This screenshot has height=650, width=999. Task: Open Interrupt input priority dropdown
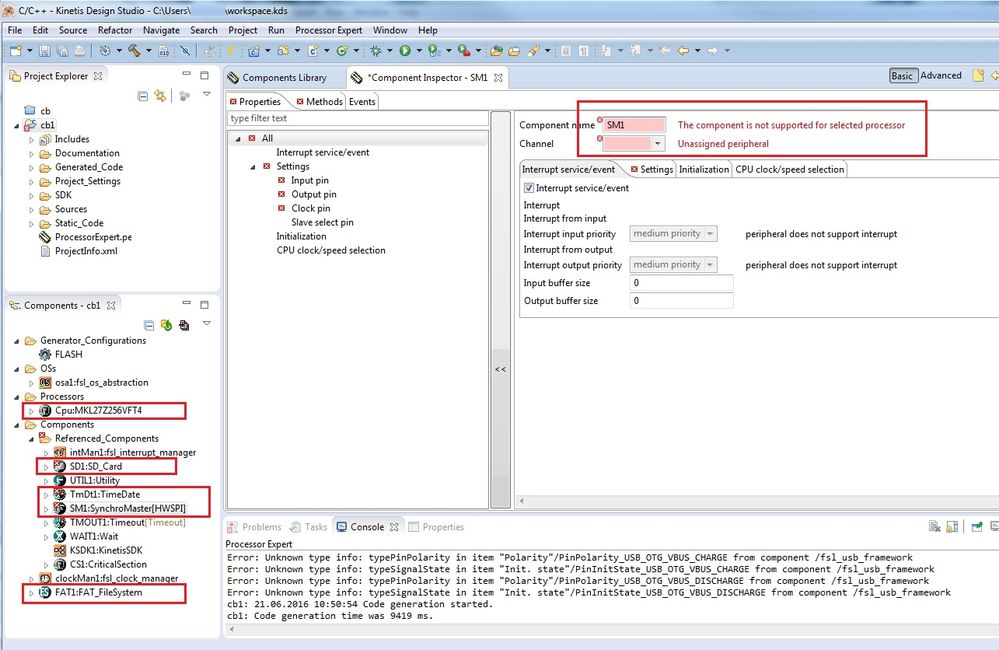point(710,234)
